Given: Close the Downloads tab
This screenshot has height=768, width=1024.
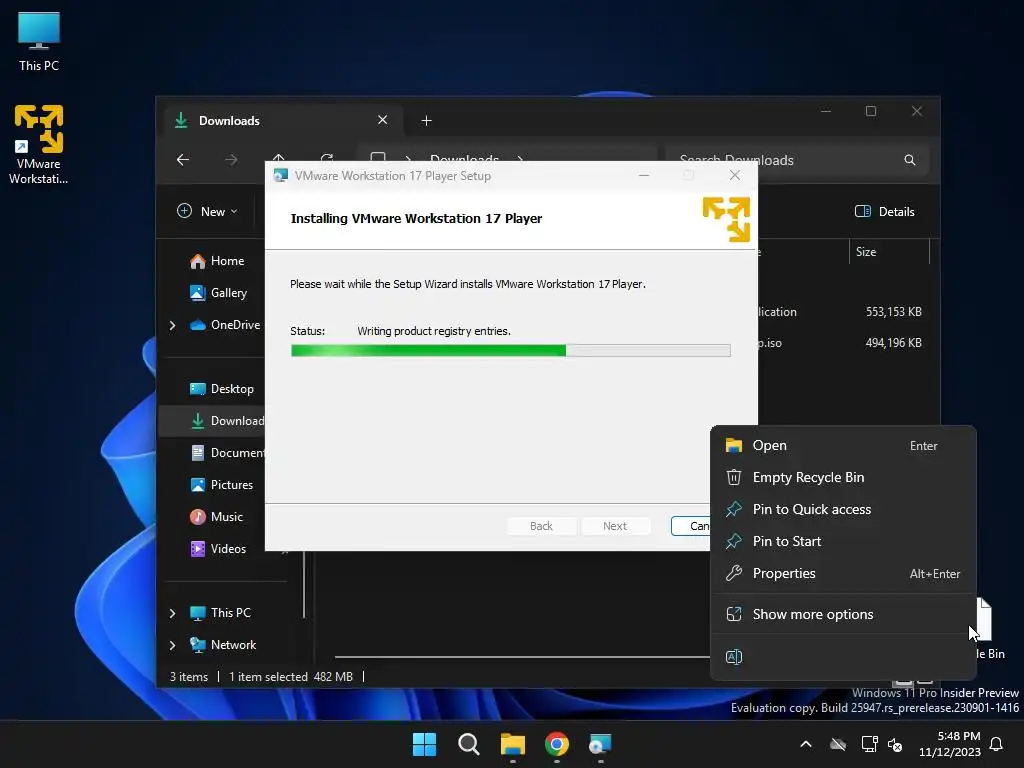Looking at the screenshot, I should coord(383,120).
